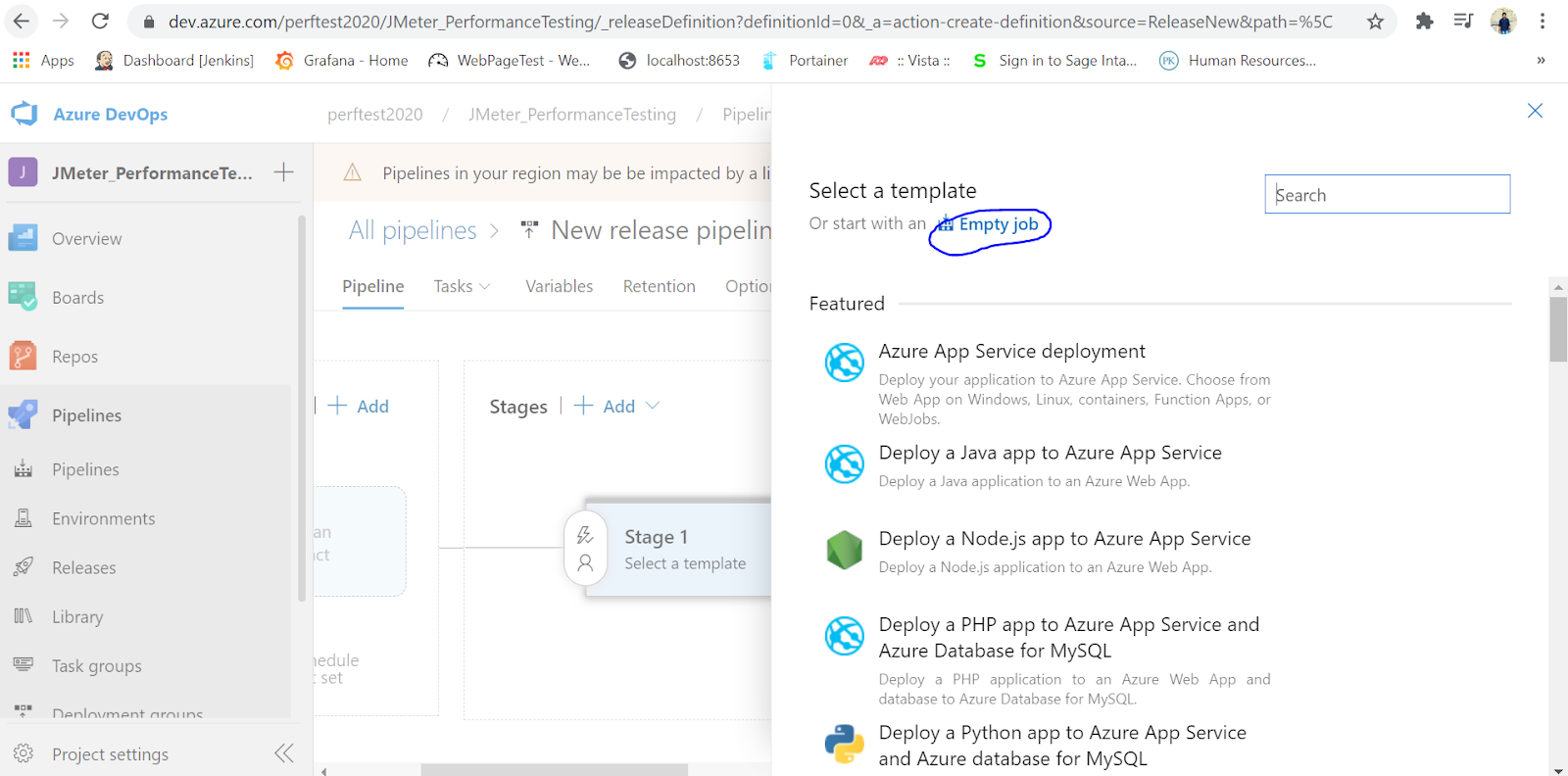
Task: Open Grafana - Home bookmark
Action: coord(342,61)
